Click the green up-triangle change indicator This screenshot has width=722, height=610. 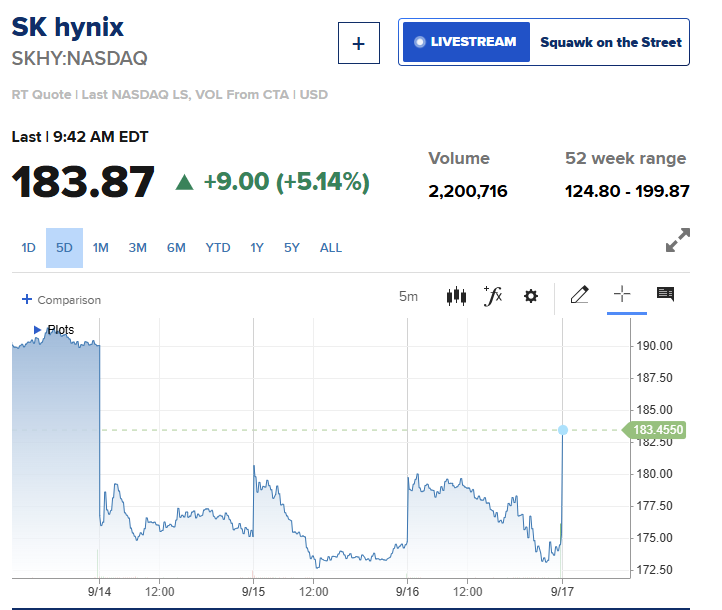[185, 182]
